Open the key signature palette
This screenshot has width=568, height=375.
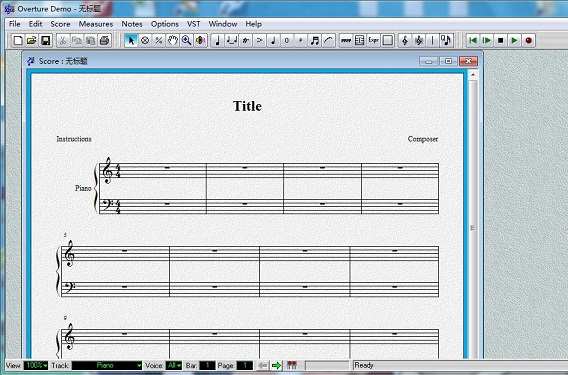pos(419,40)
